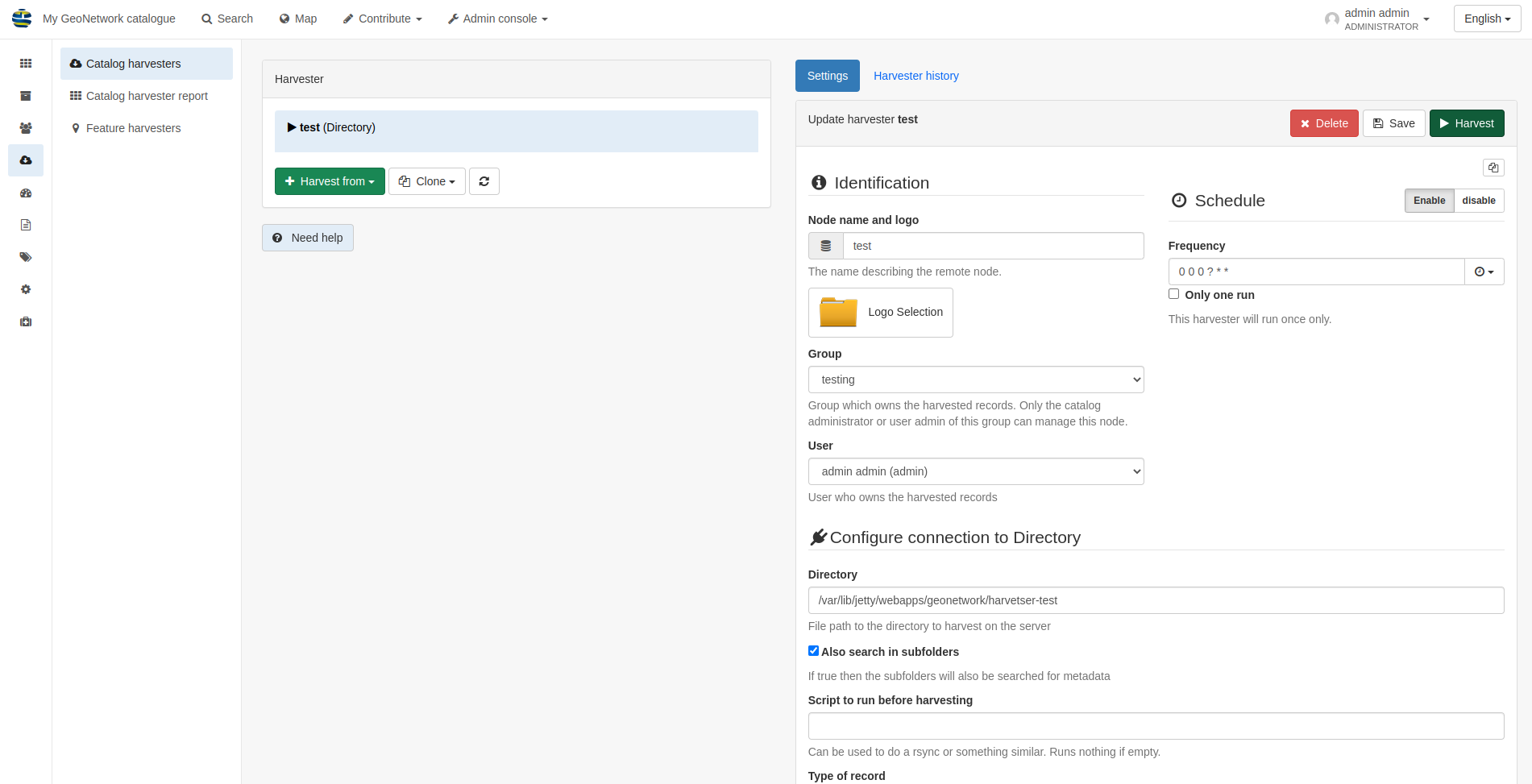
Task: Open Catalog harvesters in side menu
Action: pyautogui.click(x=147, y=64)
